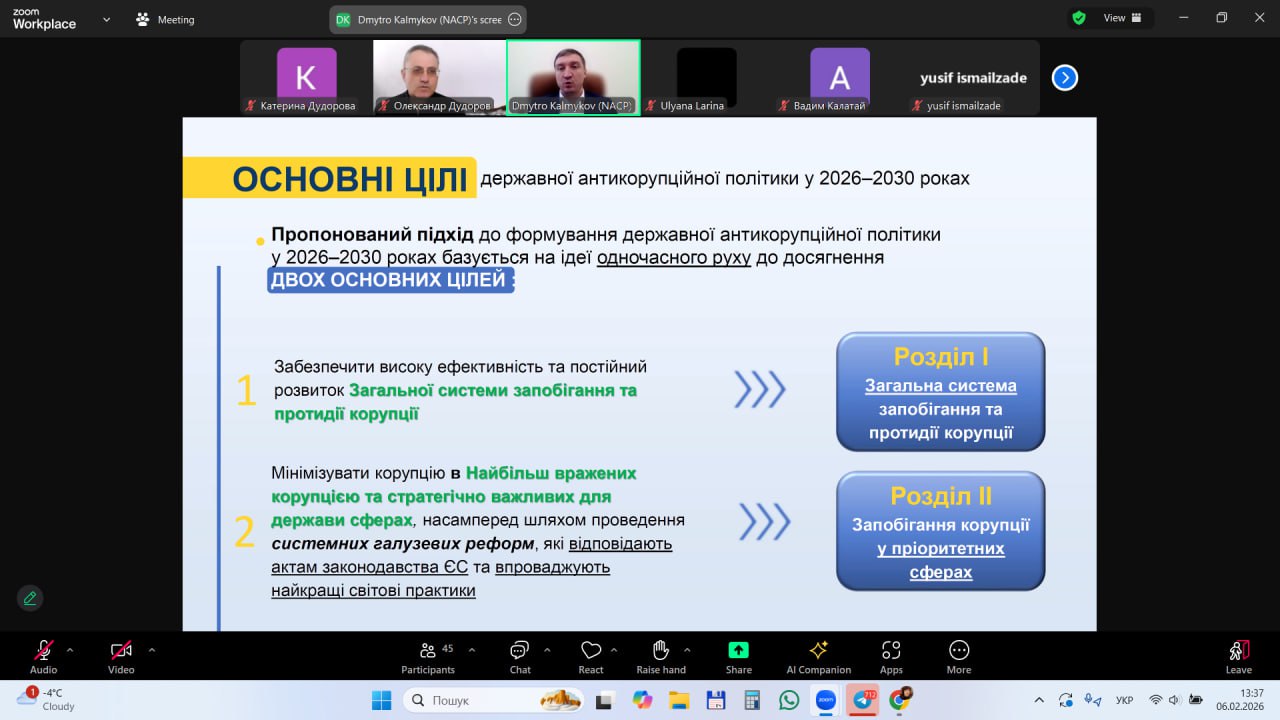Open the Participants panel

(x=428, y=655)
